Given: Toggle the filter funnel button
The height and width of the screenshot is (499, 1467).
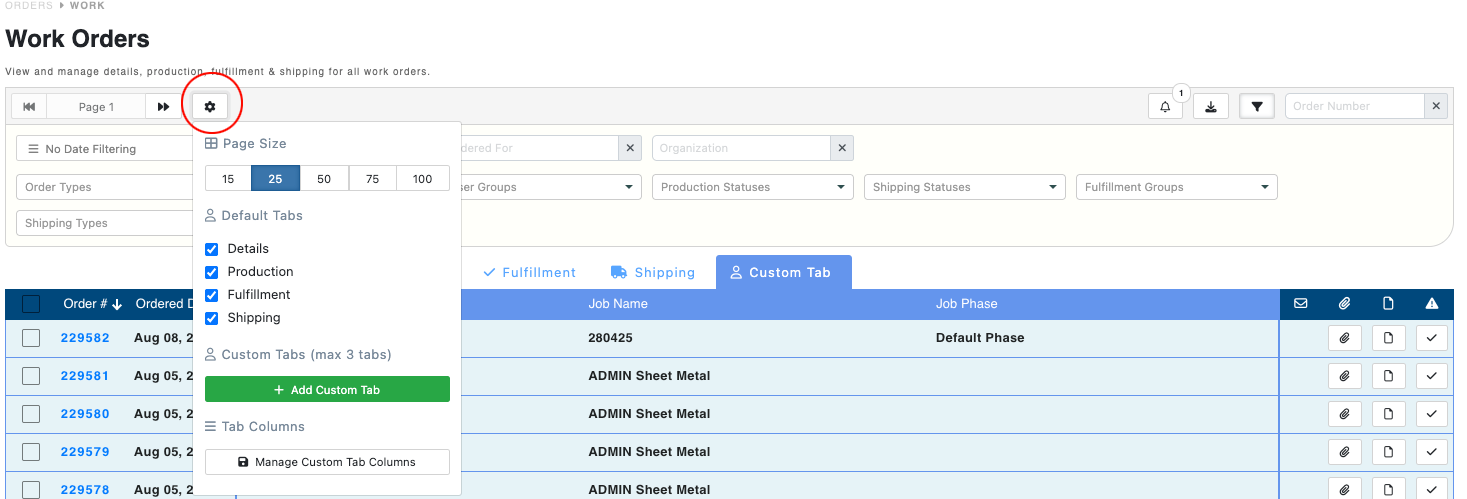Looking at the screenshot, I should coord(1257,106).
